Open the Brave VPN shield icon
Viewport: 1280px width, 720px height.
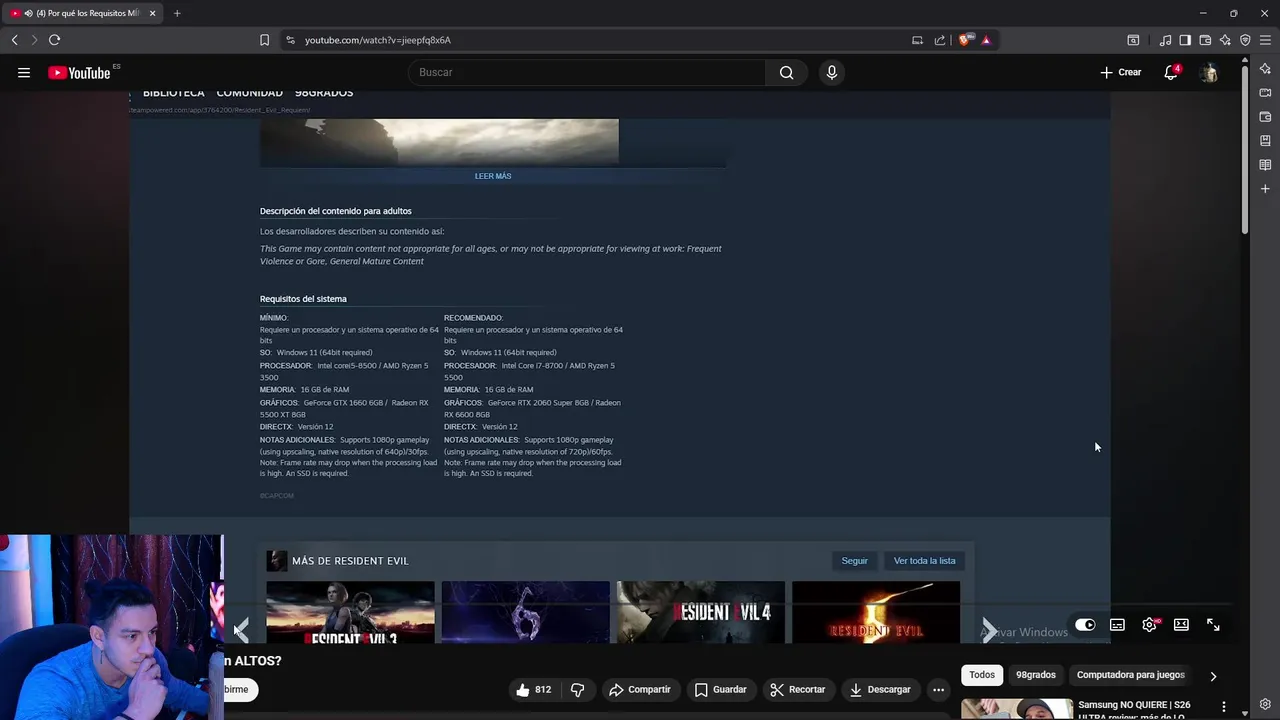point(1245,40)
